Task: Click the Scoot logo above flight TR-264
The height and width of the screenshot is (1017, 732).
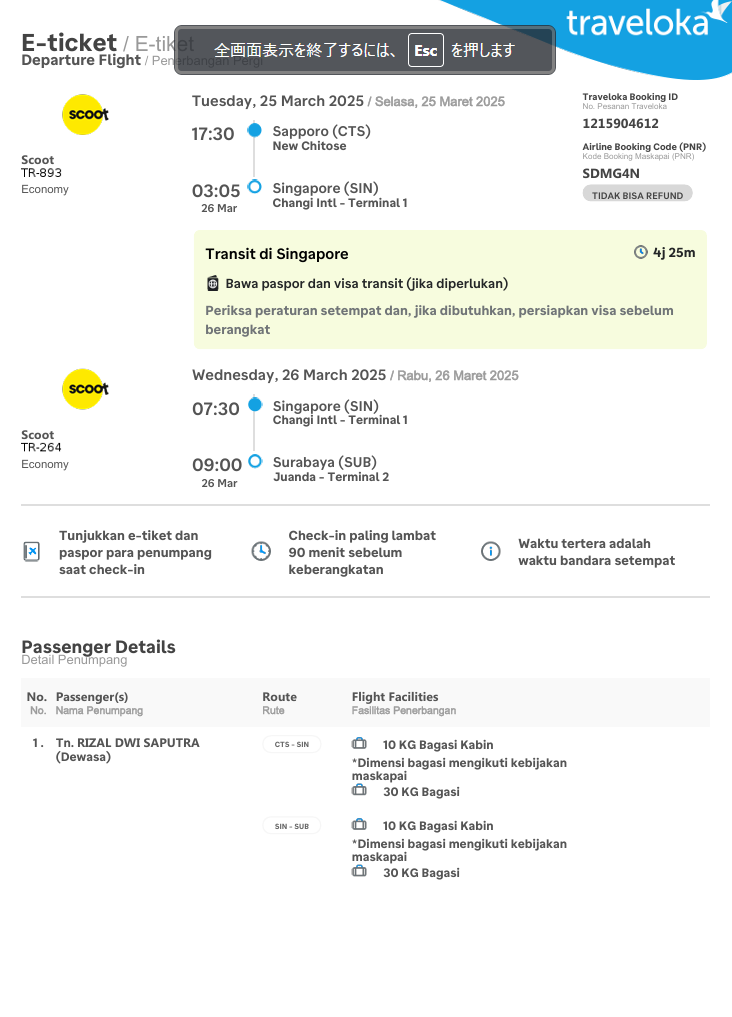Action: coord(85,389)
